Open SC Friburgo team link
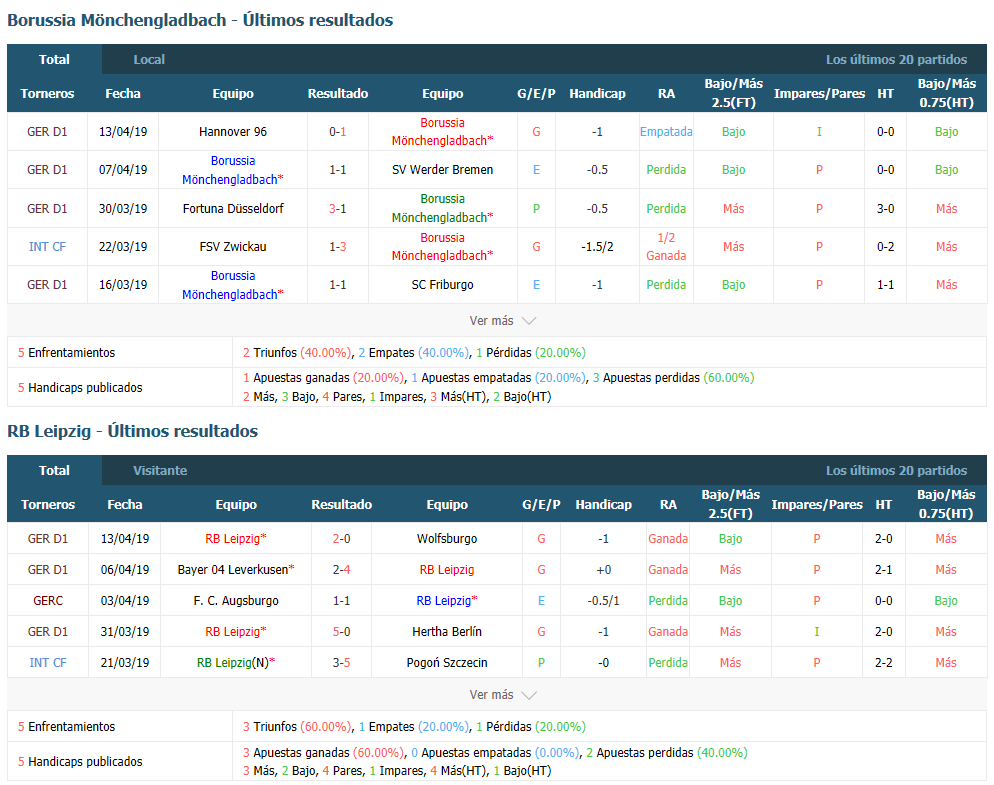 [x=442, y=285]
